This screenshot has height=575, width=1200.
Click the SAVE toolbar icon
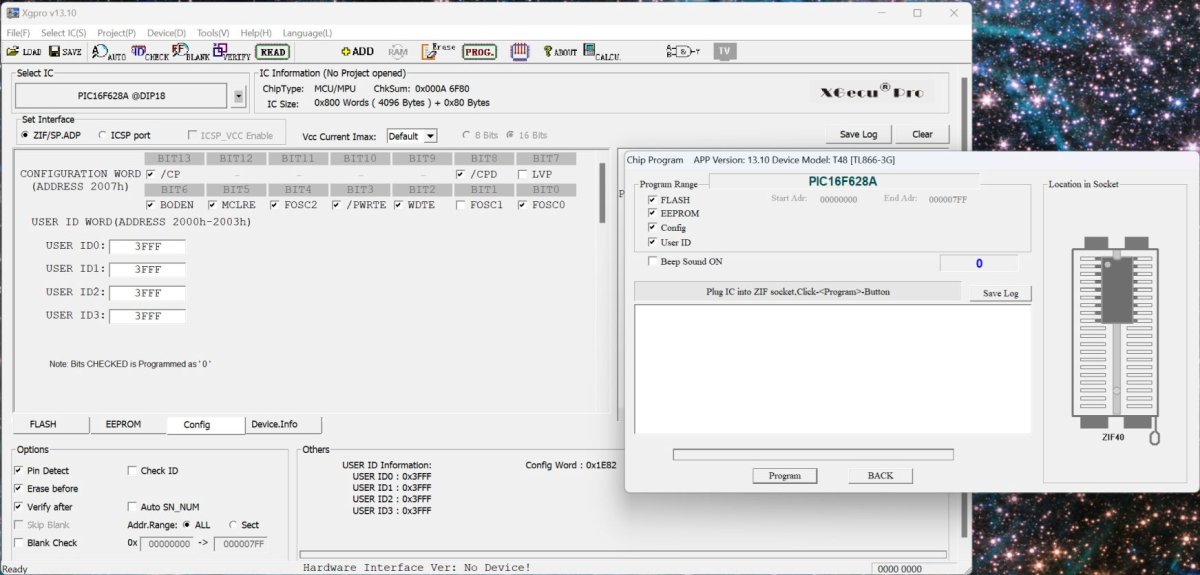click(66, 51)
